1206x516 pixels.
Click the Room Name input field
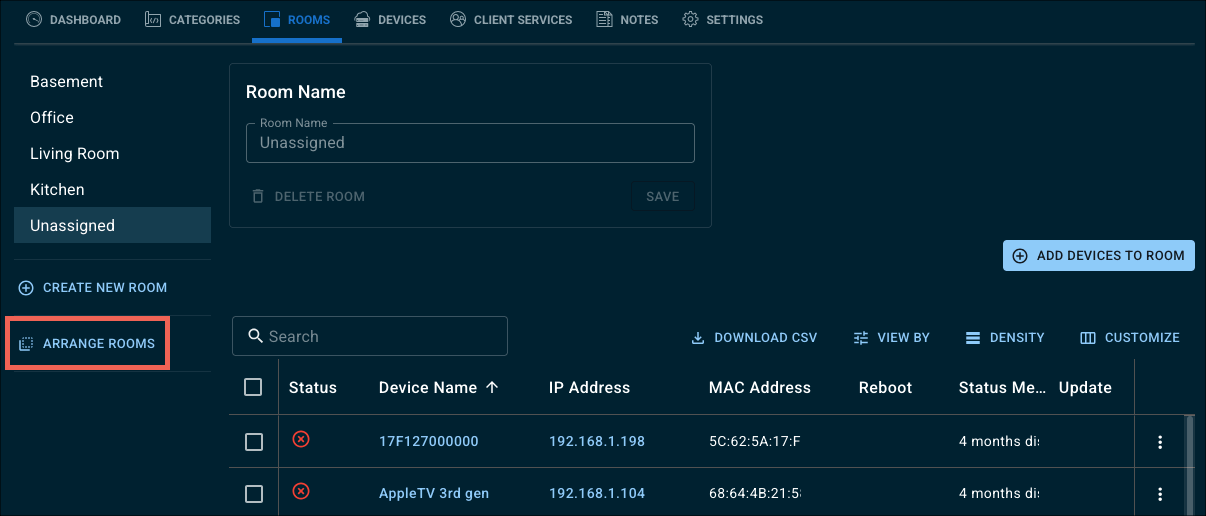[470, 143]
